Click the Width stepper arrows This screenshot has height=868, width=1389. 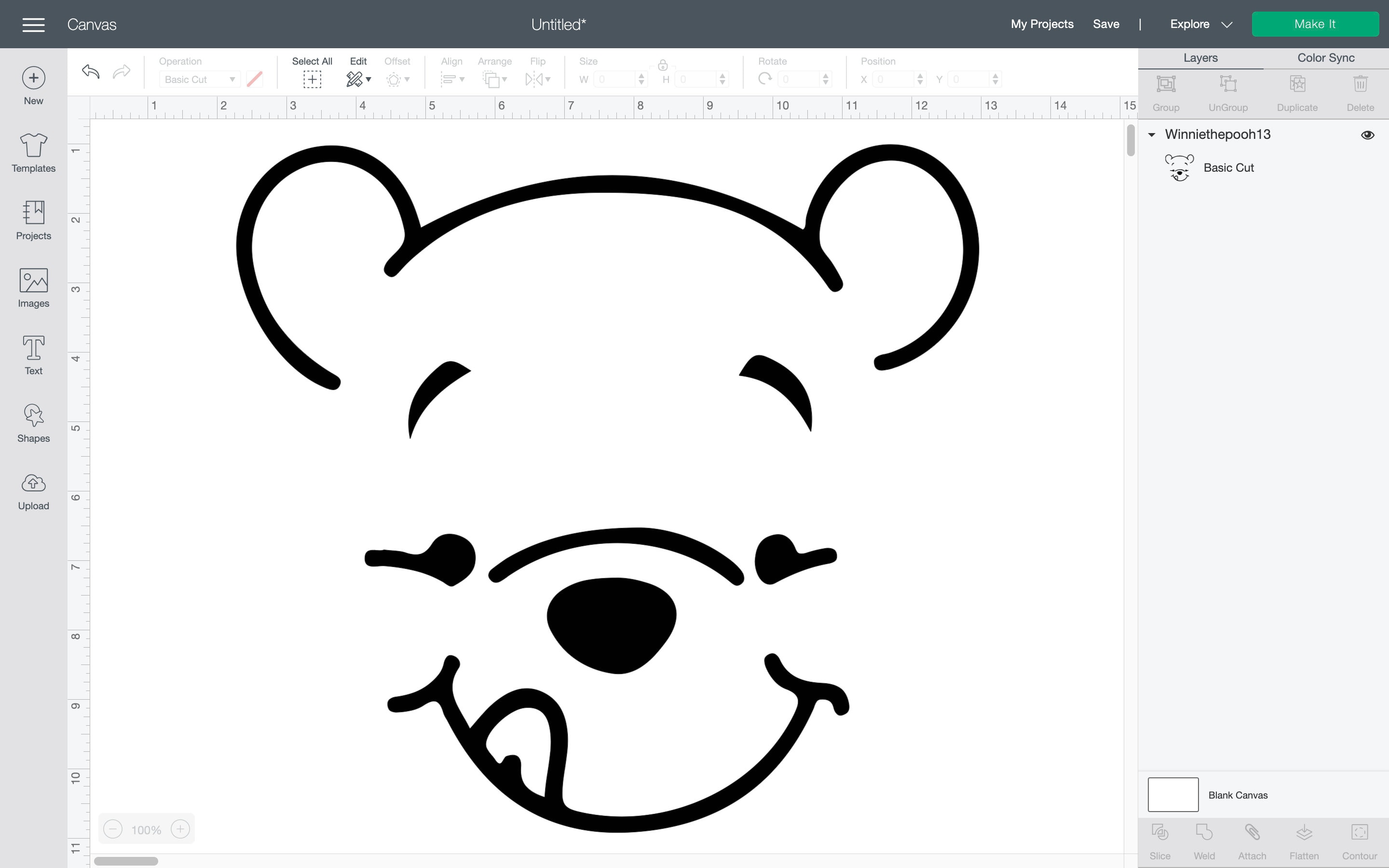(642, 79)
